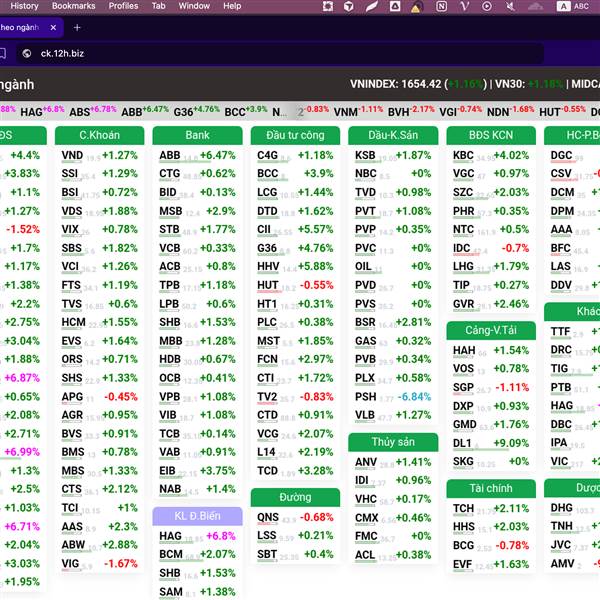The width and height of the screenshot is (600, 600).
Task: Open the cloud icon in menu bar
Action: point(535,6)
